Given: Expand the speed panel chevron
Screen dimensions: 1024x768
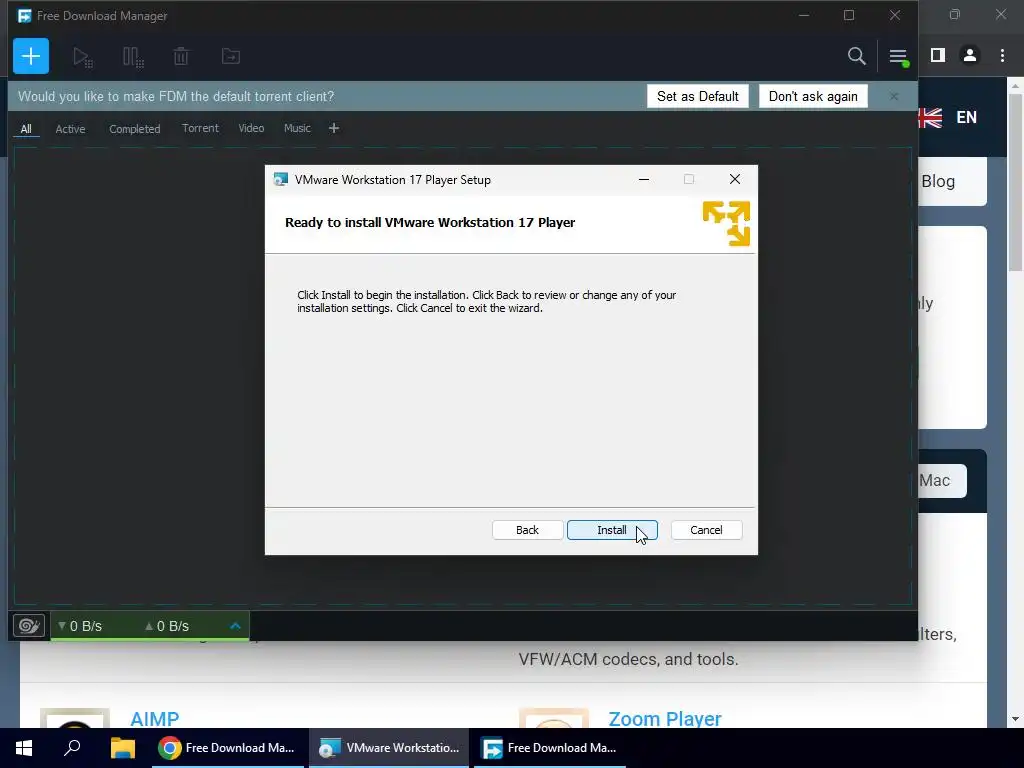Looking at the screenshot, I should point(236,626).
